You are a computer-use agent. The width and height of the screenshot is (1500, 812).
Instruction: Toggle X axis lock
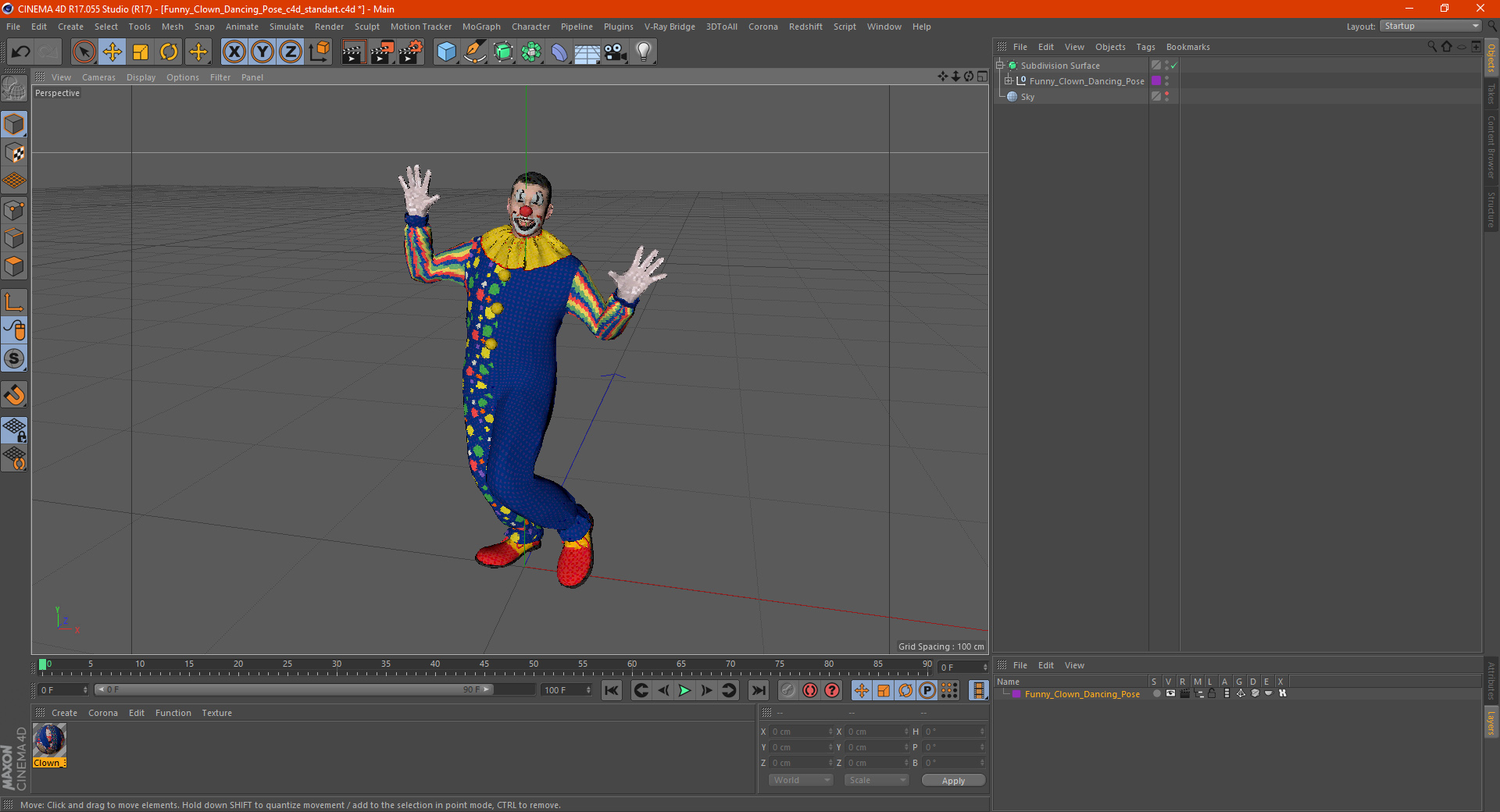[x=234, y=52]
